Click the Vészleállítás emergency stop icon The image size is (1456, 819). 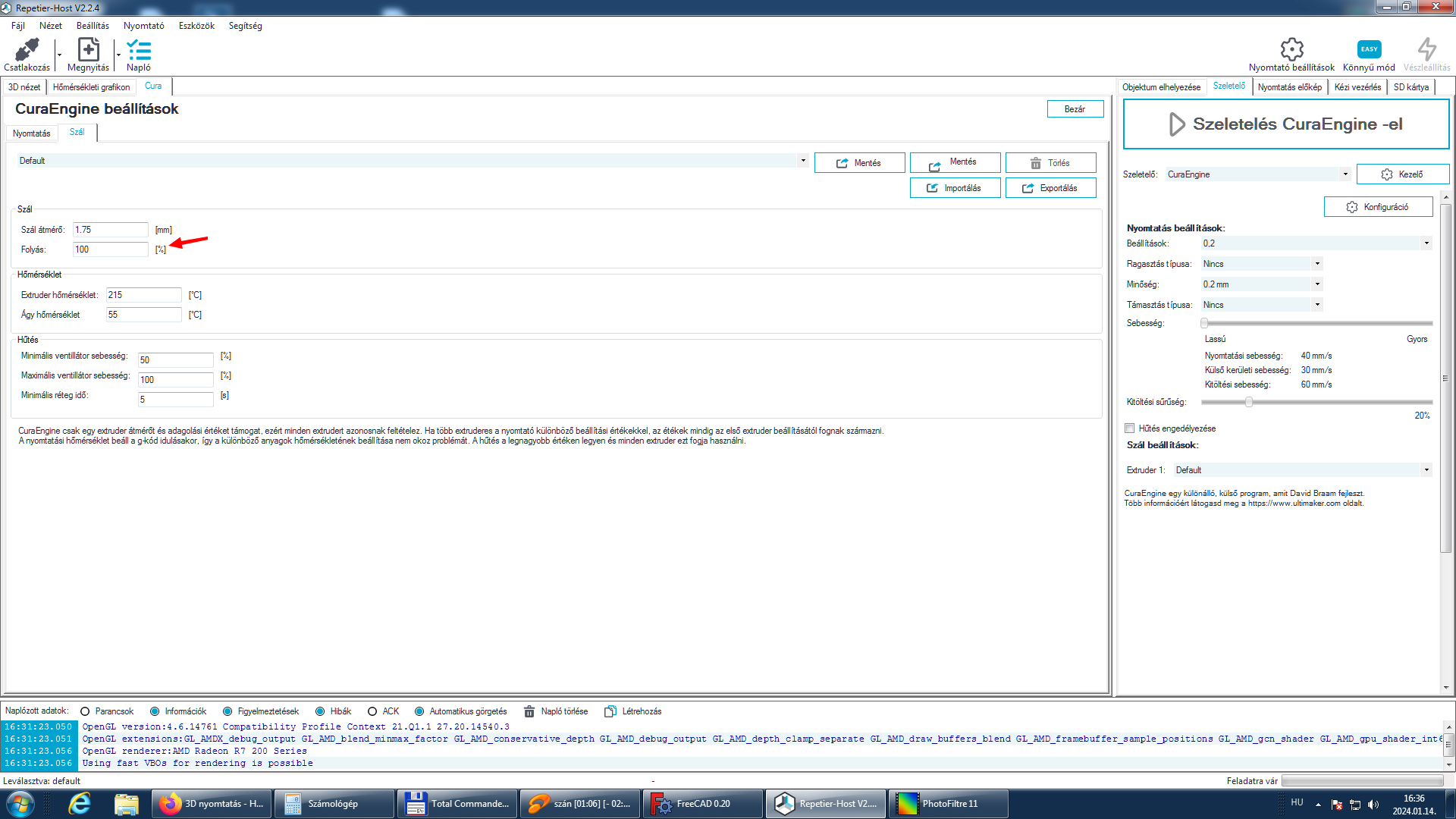(1426, 50)
